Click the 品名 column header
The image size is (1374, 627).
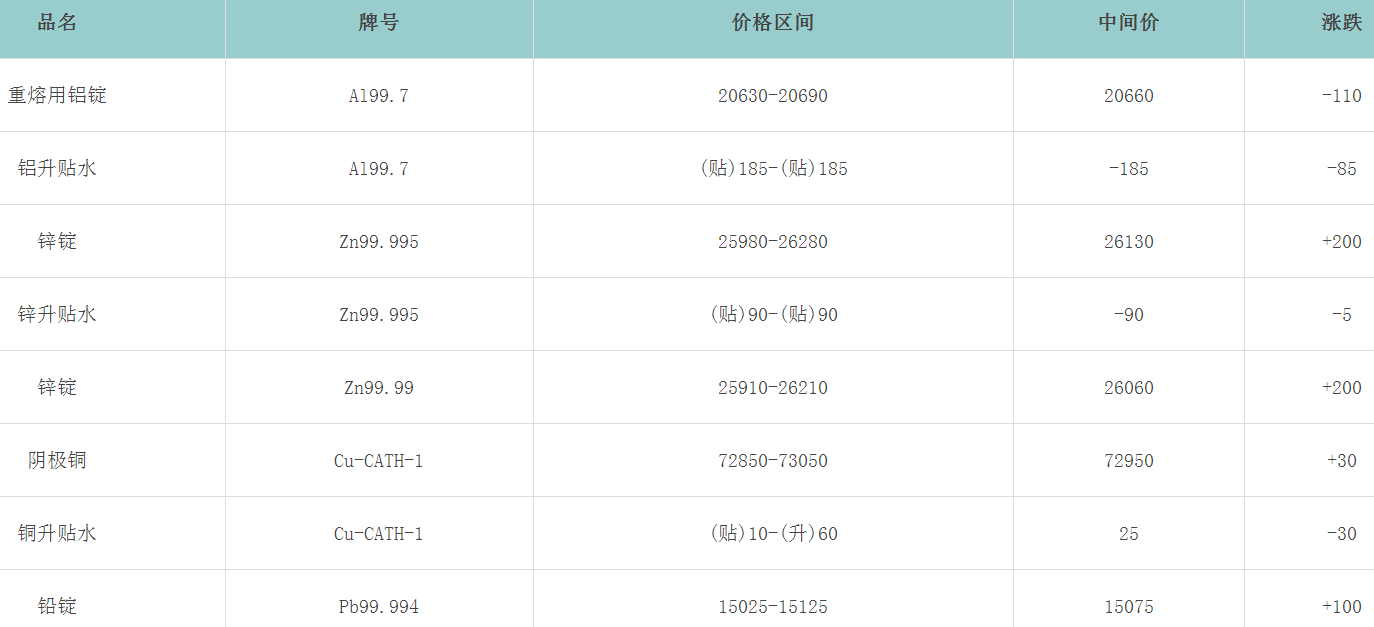pyautogui.click(x=57, y=23)
